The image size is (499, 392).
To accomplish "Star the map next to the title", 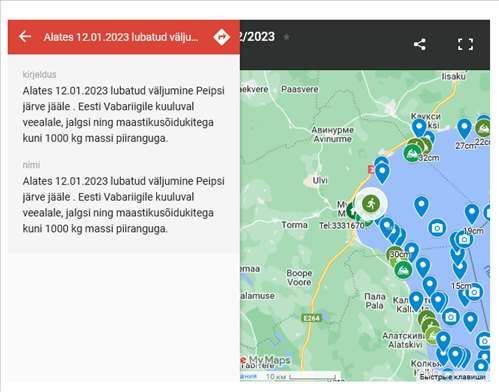I will (x=286, y=37).
